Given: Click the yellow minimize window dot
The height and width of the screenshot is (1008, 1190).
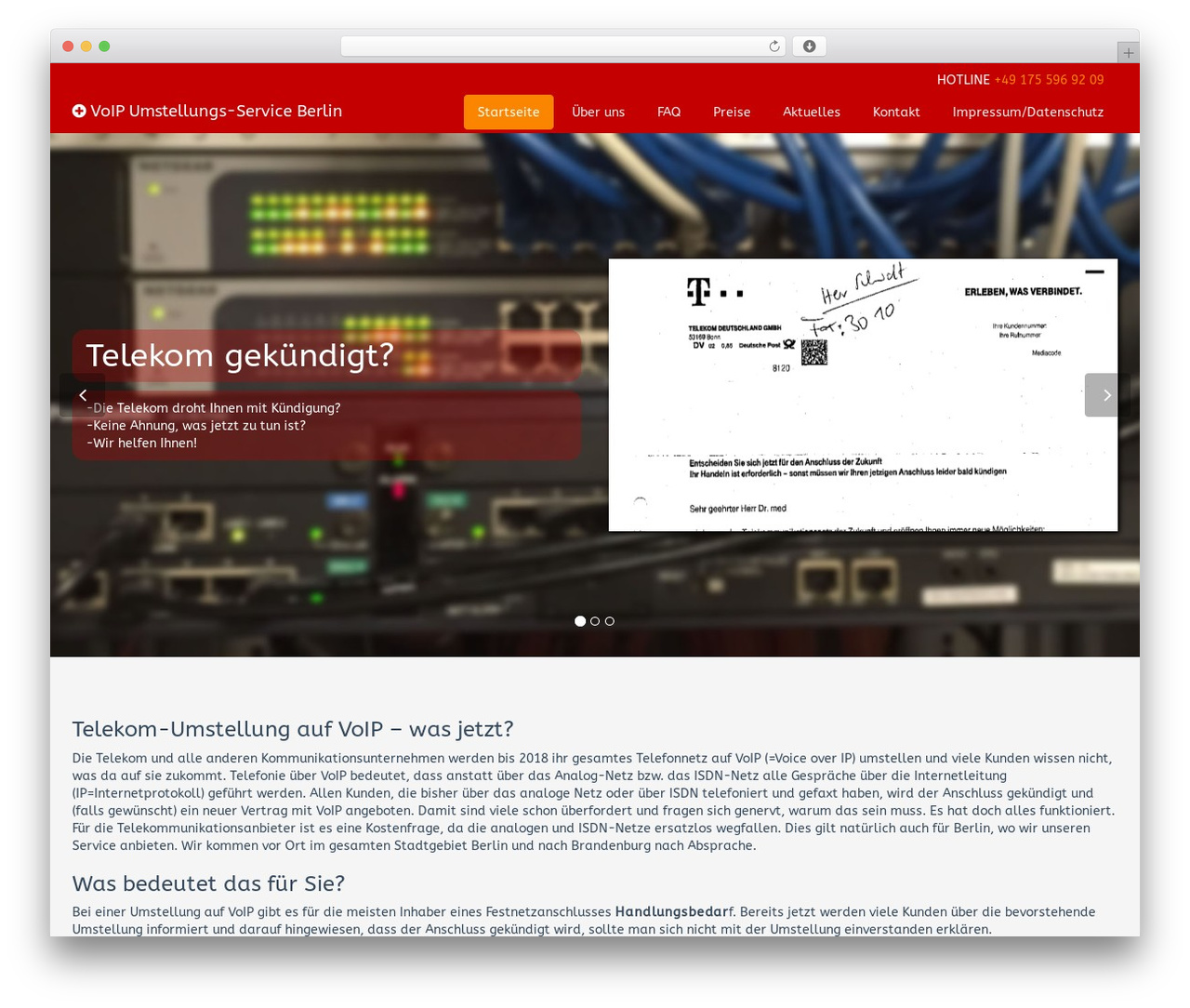Looking at the screenshot, I should (x=86, y=46).
